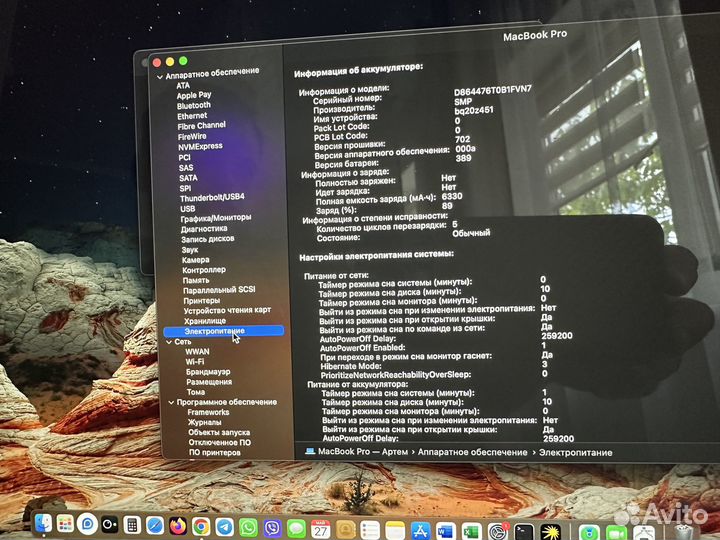Open white circle blue chat bubble Dock icon
This screenshot has height=540, width=720.
point(87,524)
